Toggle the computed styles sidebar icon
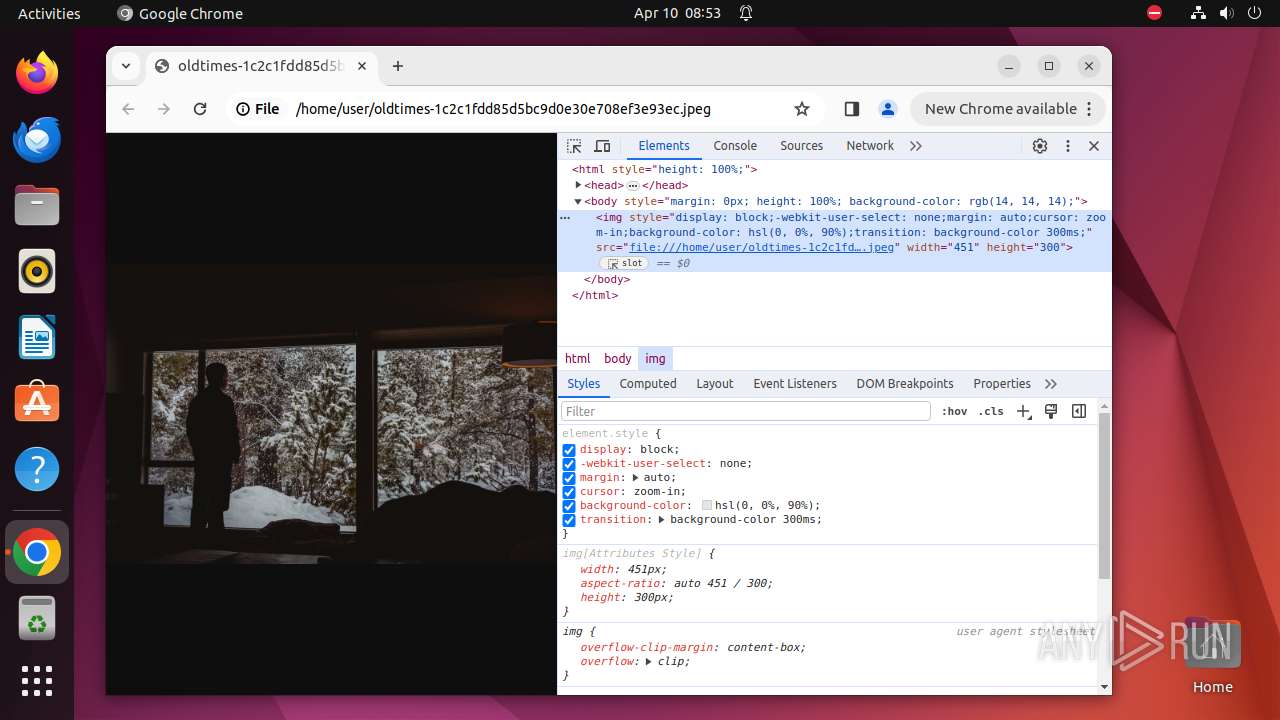1280x720 pixels. tap(1079, 411)
